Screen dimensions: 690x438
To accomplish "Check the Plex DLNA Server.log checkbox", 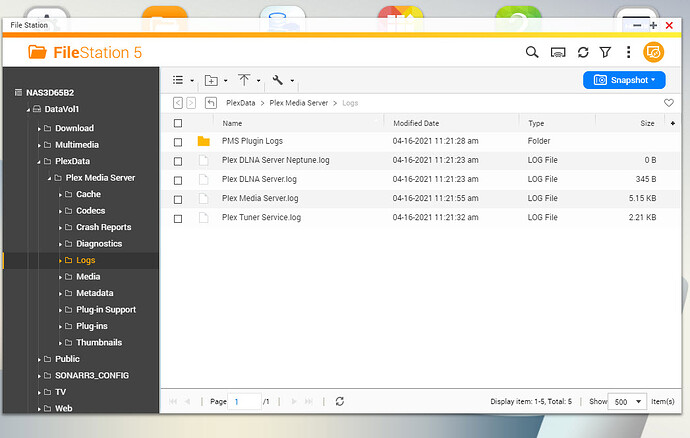I will (178, 180).
